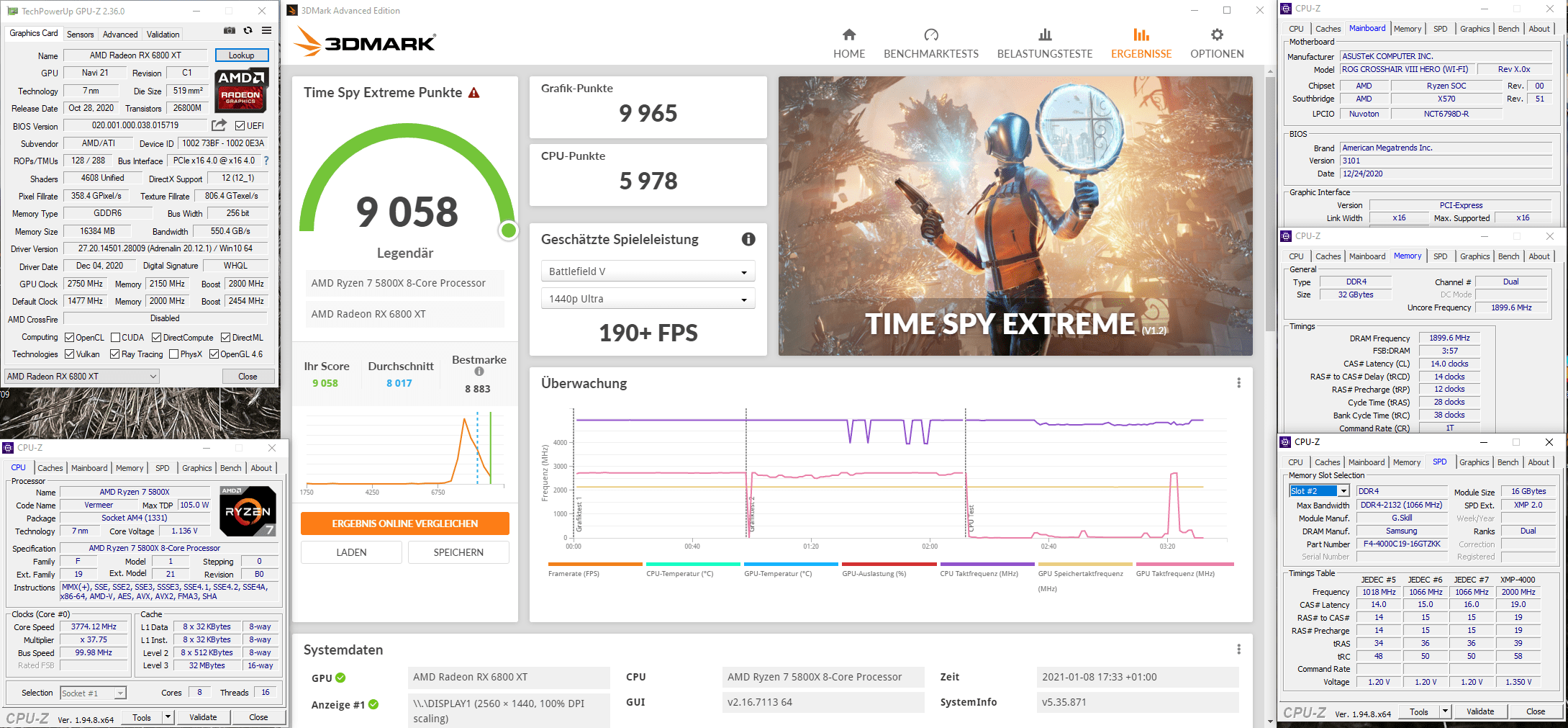Open the GPU-Z hamburger menu
1568x728 pixels.
click(x=267, y=30)
